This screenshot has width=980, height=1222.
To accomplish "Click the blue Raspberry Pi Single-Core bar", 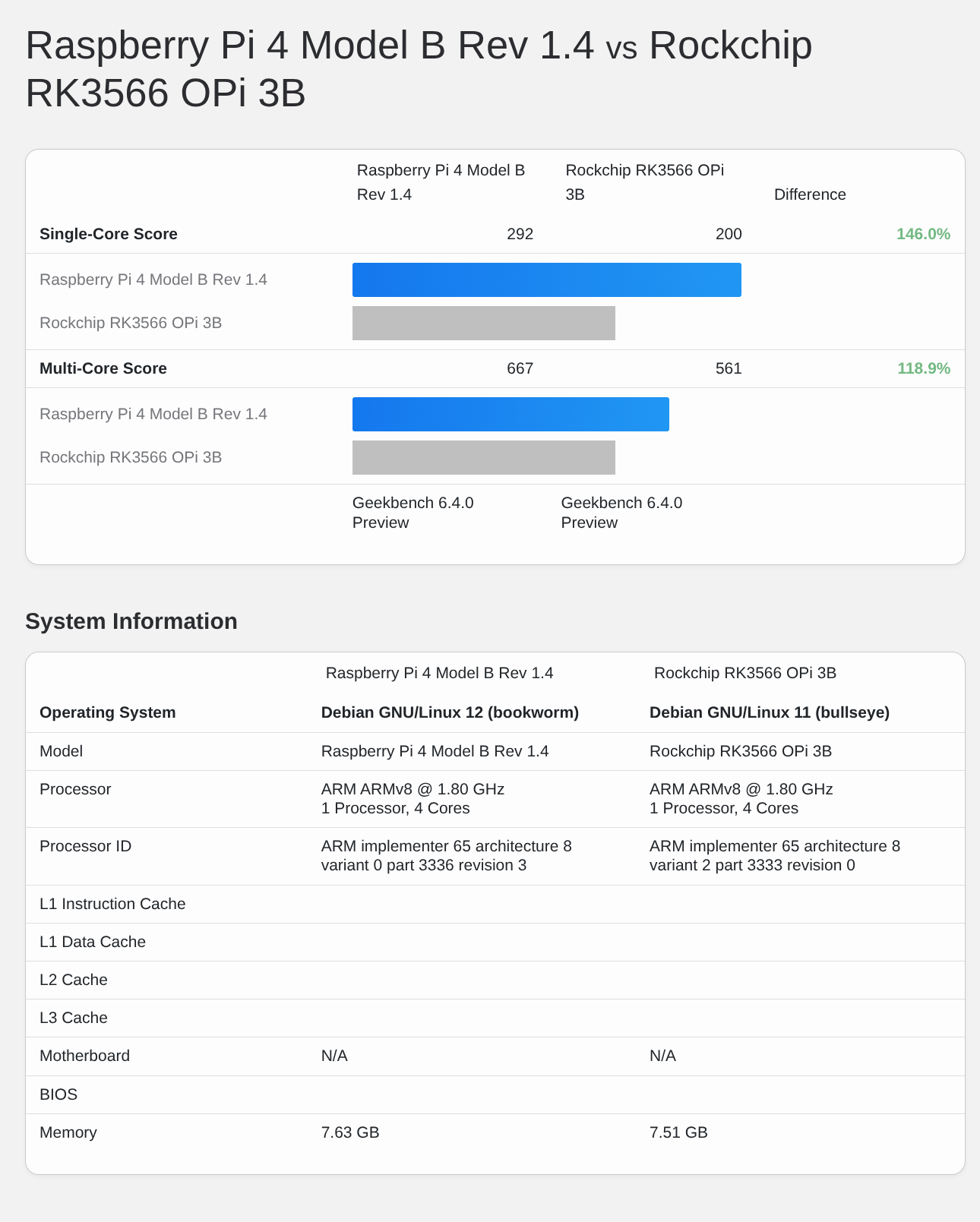I will (546, 279).
